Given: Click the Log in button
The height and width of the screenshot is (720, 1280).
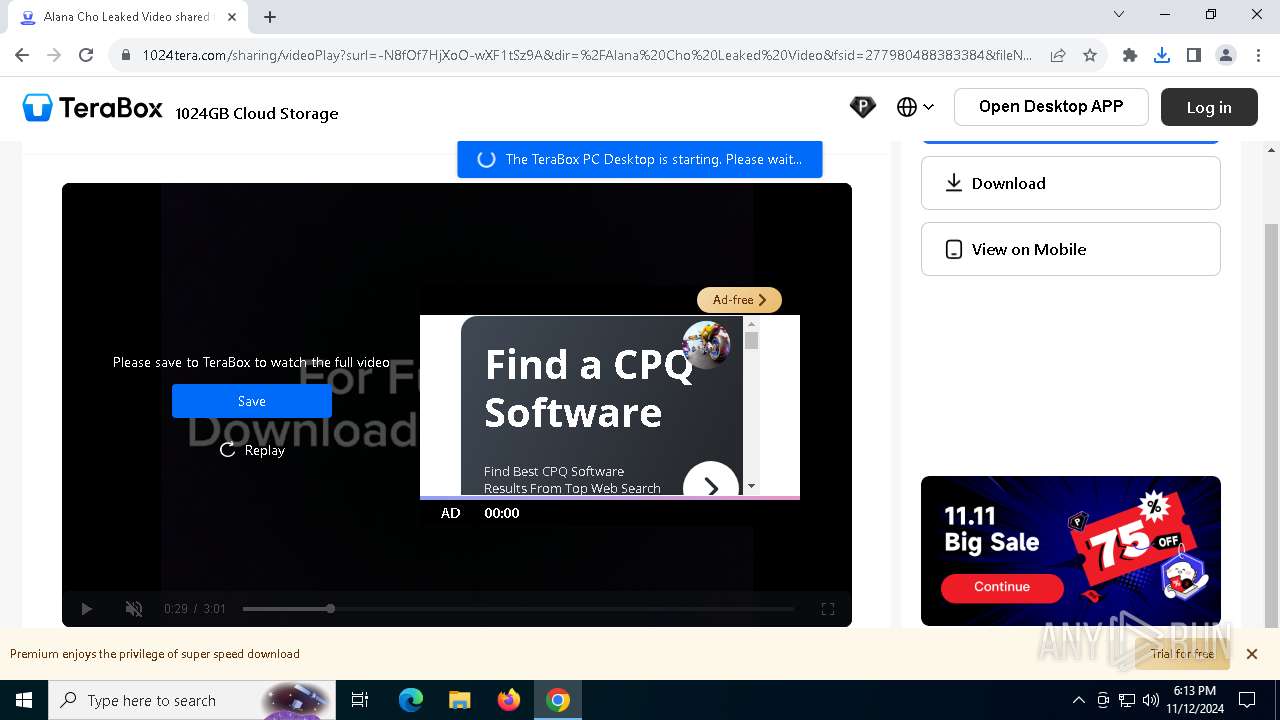Looking at the screenshot, I should click(x=1209, y=107).
